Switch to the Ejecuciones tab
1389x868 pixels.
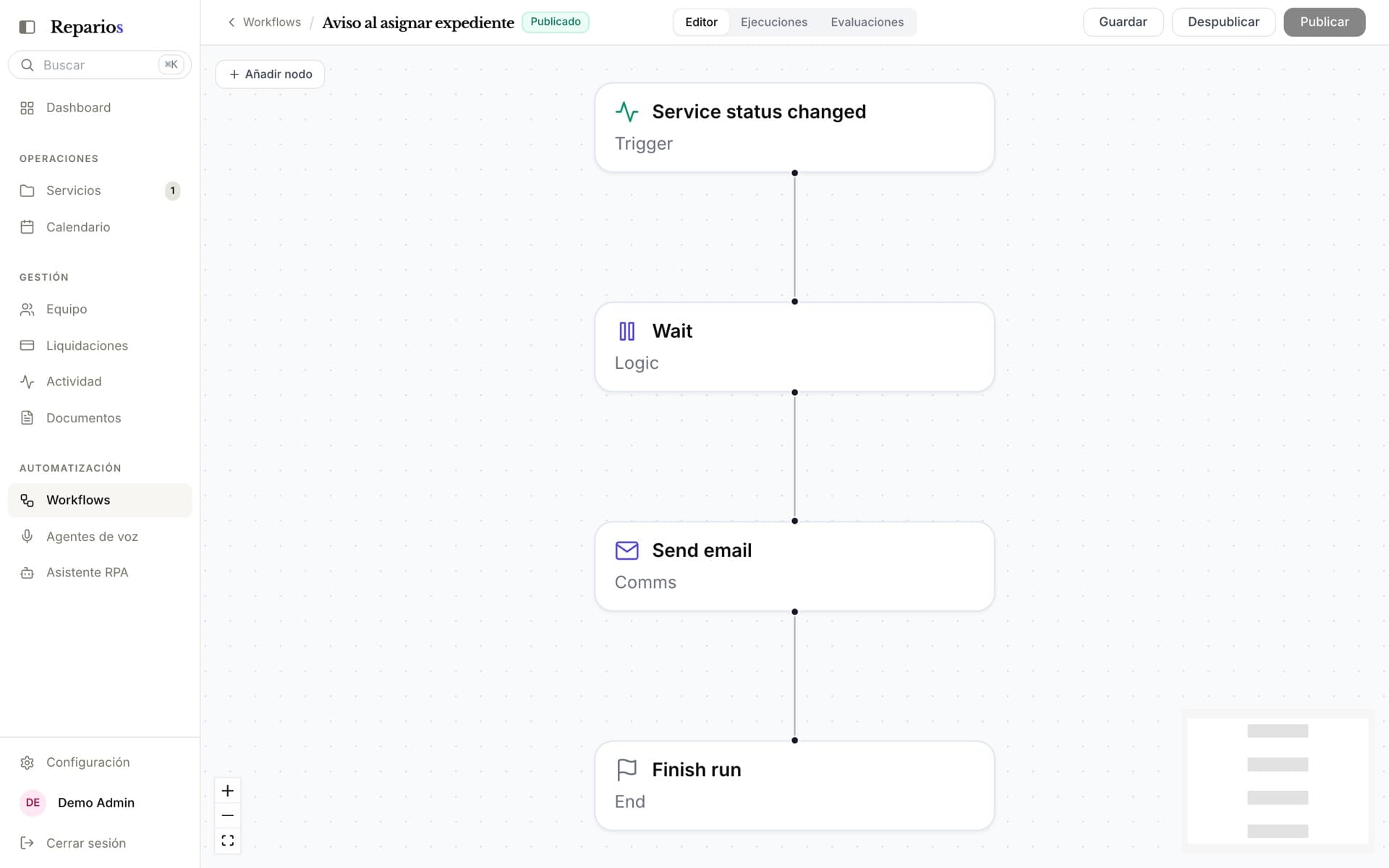[773, 22]
